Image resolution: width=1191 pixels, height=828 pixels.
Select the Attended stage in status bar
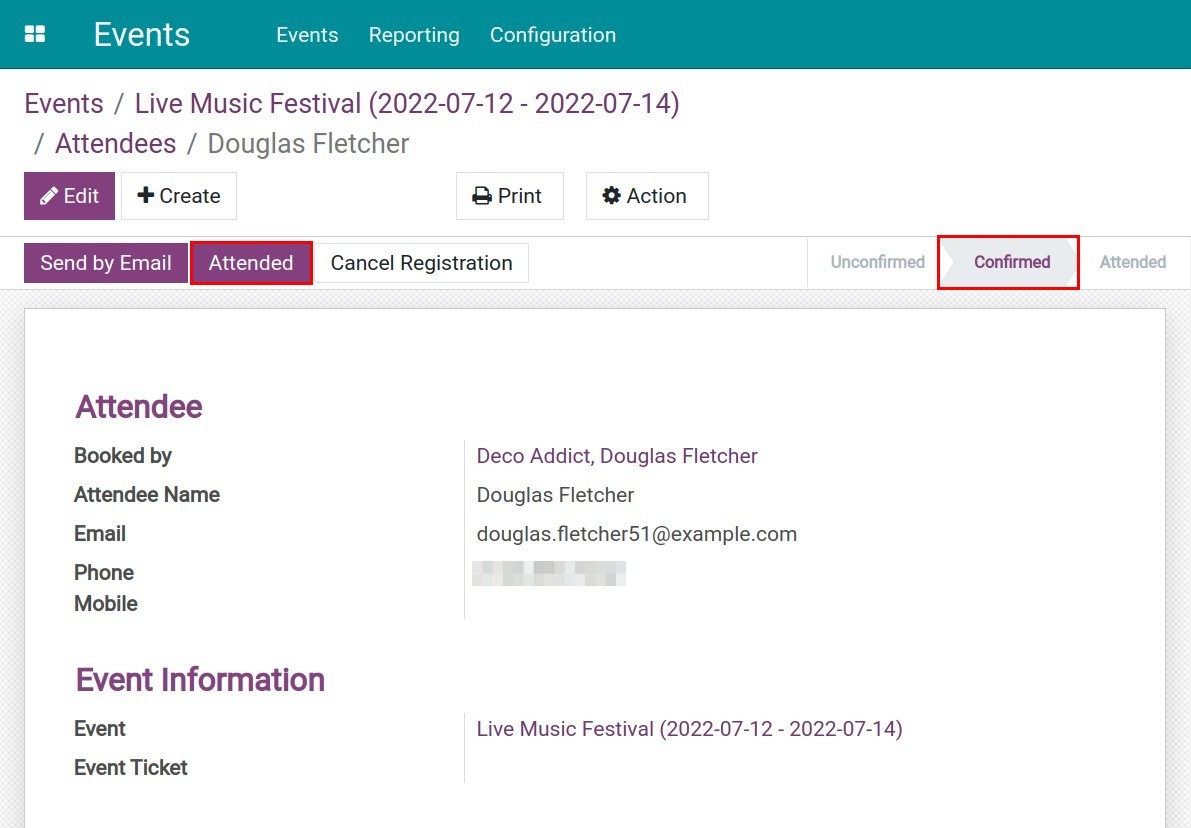[1132, 262]
